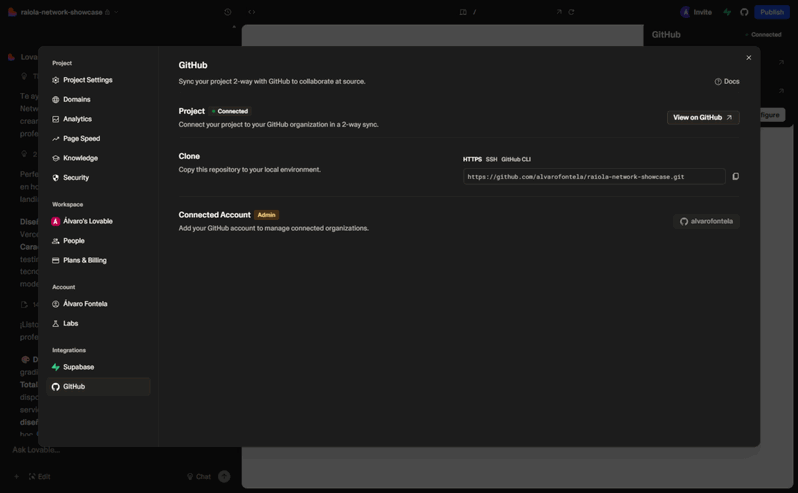The width and height of the screenshot is (798, 493).
Task: Switch clone method to GitHub CLI
Action: tap(516, 159)
